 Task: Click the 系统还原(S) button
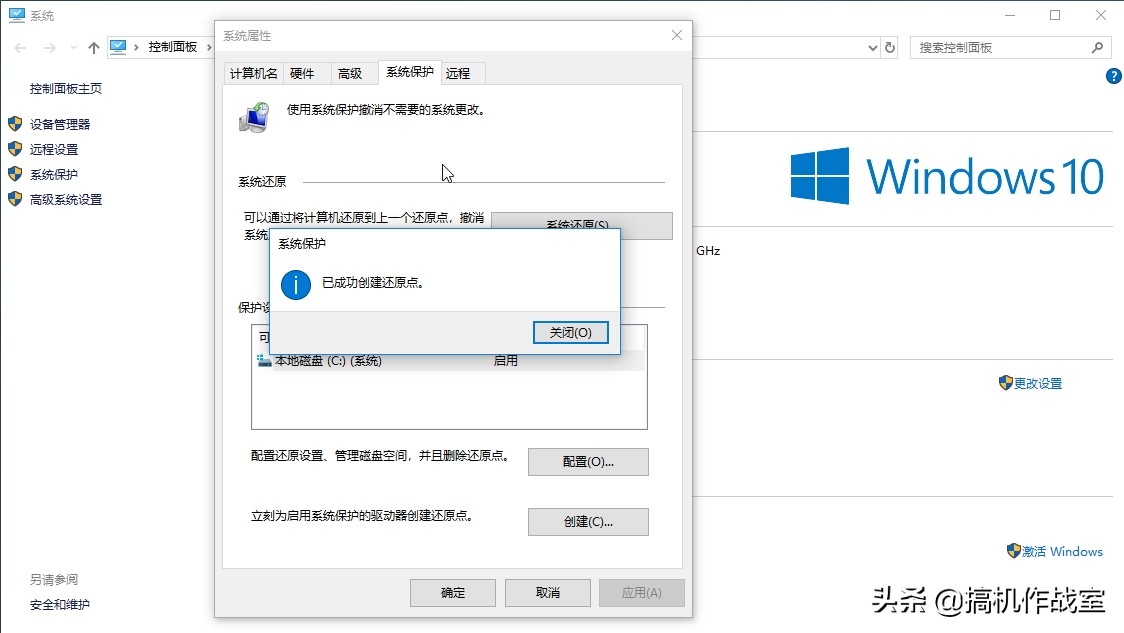pos(580,225)
